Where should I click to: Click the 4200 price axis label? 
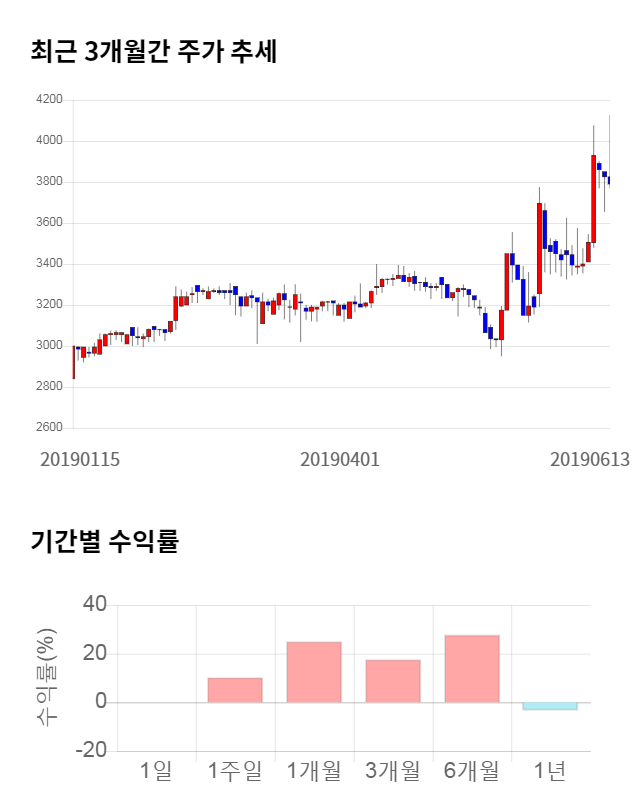(x=48, y=100)
